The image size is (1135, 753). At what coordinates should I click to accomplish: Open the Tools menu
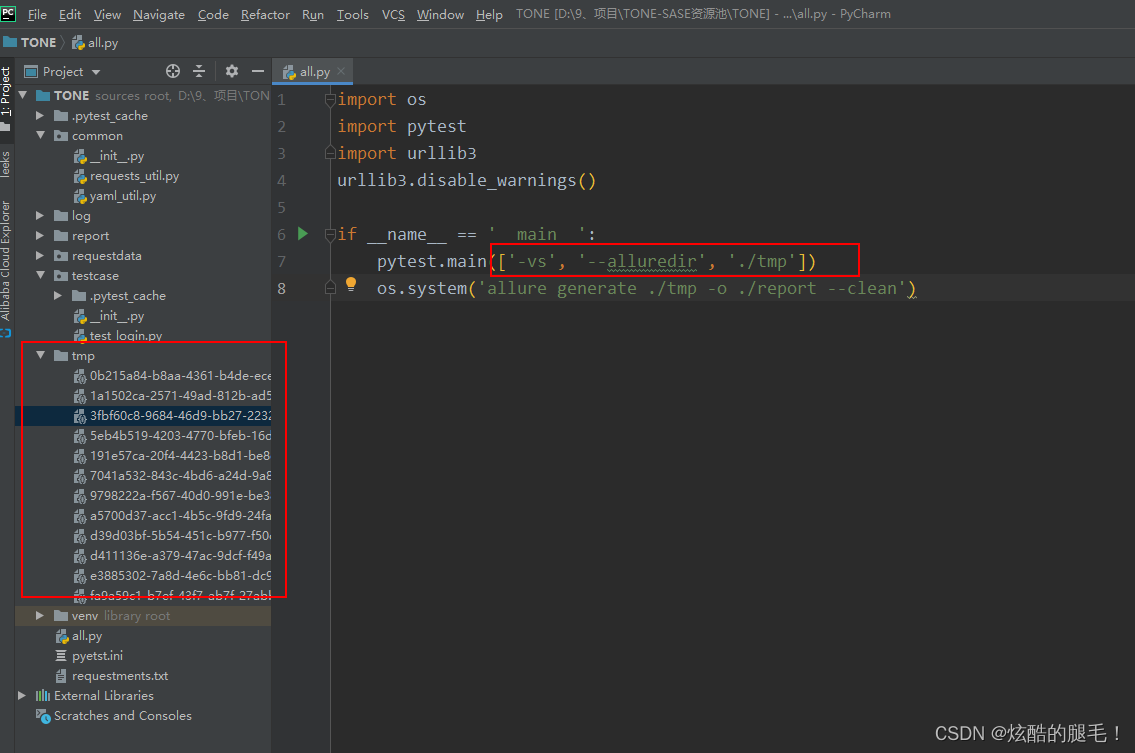[353, 14]
